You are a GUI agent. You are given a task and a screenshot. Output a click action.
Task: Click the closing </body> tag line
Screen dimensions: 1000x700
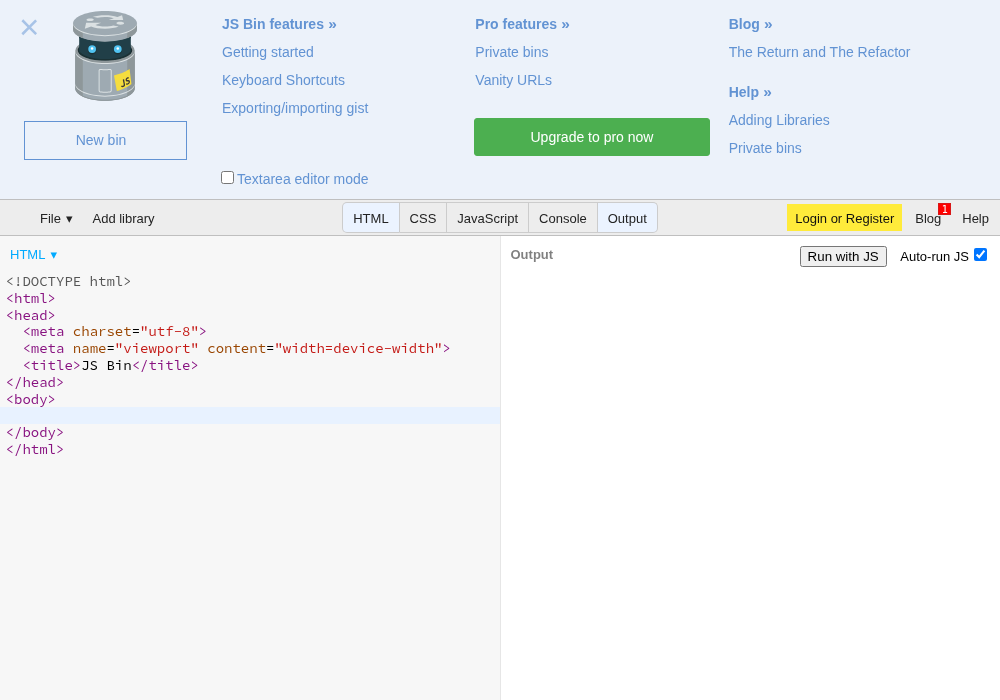35,432
